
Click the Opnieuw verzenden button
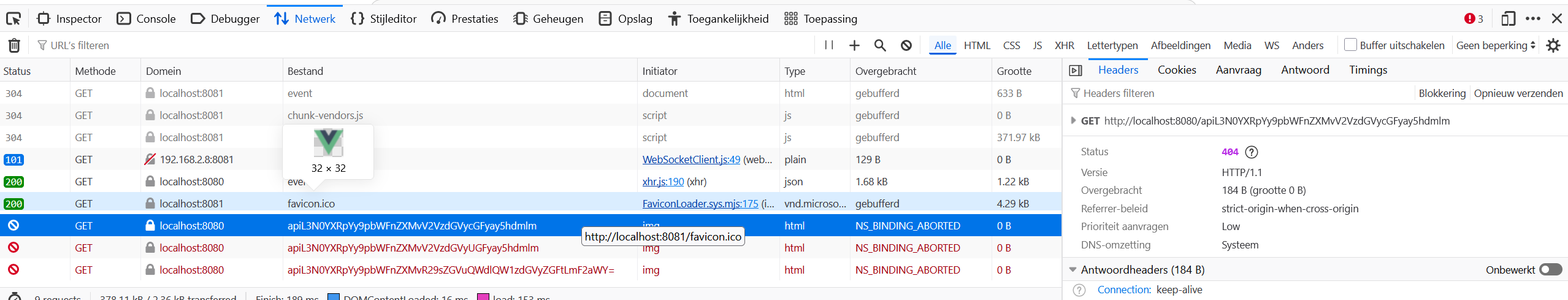pos(1518,93)
